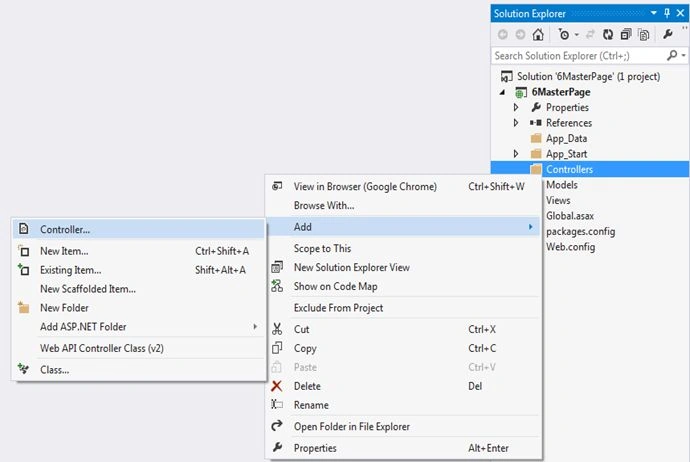Viewport: 690px width, 462px height.
Task: Select packages.config file
Action: click(x=580, y=231)
